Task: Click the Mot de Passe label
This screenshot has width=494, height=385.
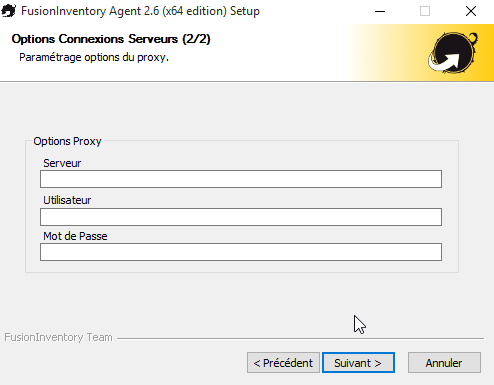Action: (x=75, y=236)
